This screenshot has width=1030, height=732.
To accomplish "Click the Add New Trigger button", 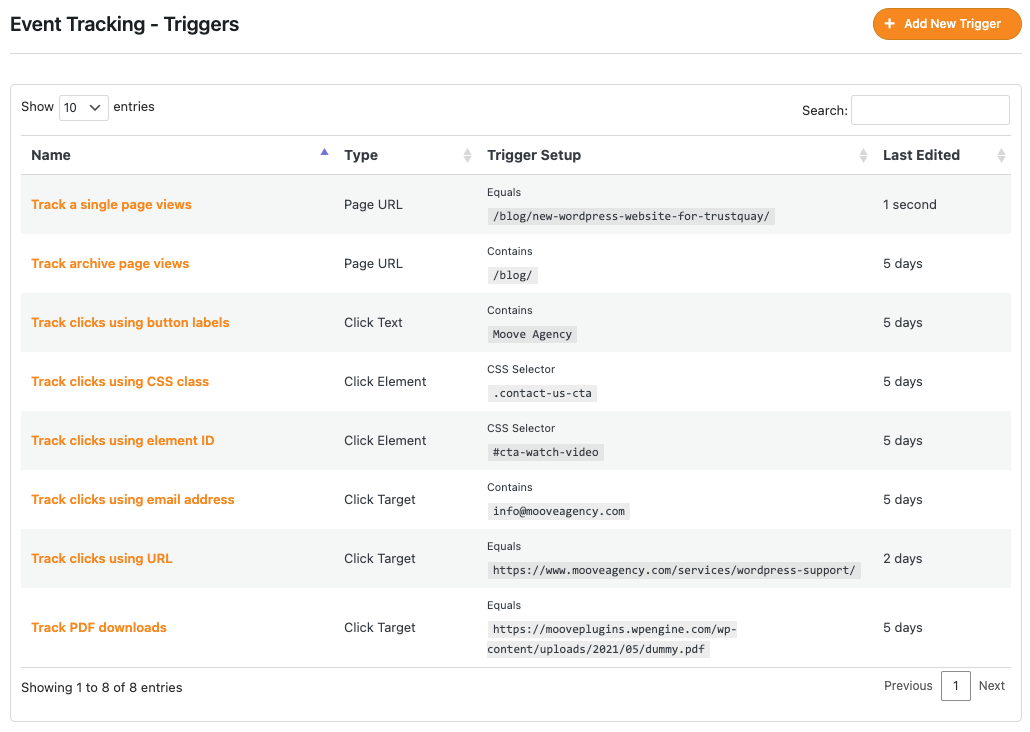I will (947, 24).
